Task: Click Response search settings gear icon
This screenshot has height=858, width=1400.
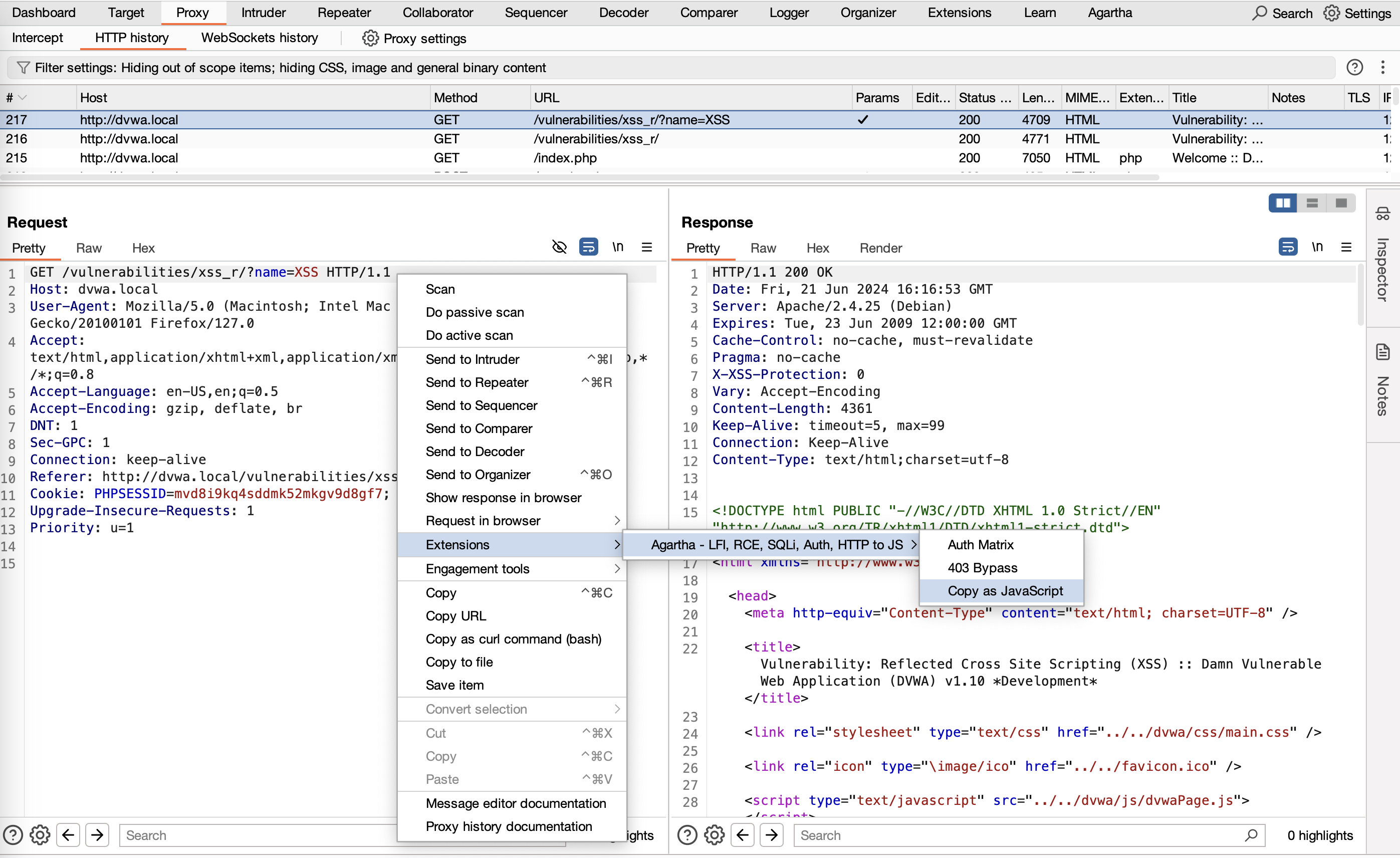Action: (714, 835)
